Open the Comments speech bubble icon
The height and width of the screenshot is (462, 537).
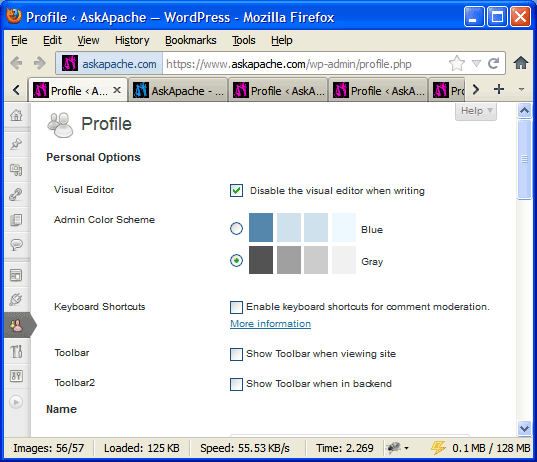(16, 245)
